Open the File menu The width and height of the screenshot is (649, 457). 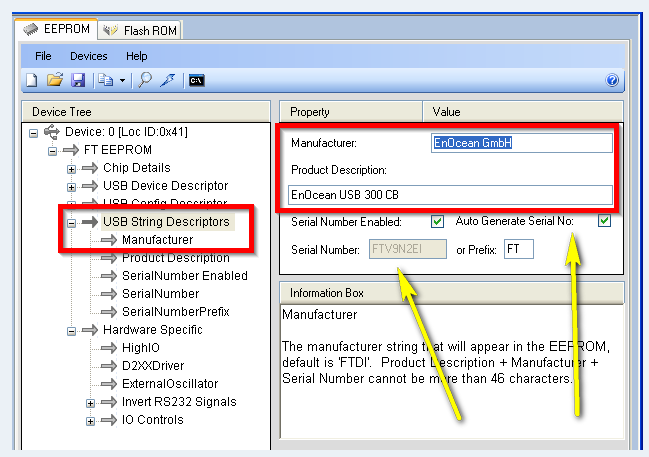pyautogui.click(x=43, y=56)
